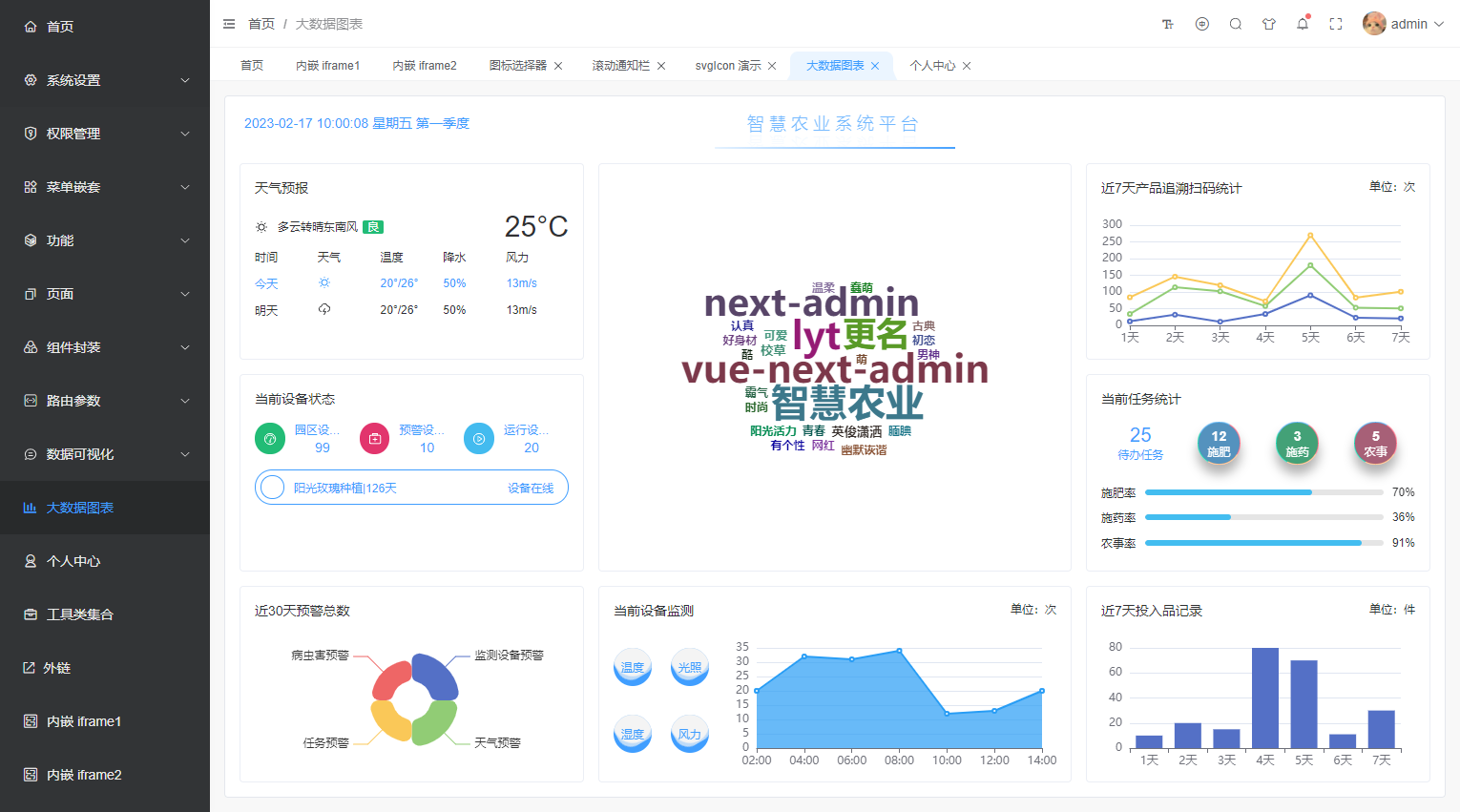Expand the 组件封装 sidebar menu
The image size is (1460, 812).
(x=105, y=347)
